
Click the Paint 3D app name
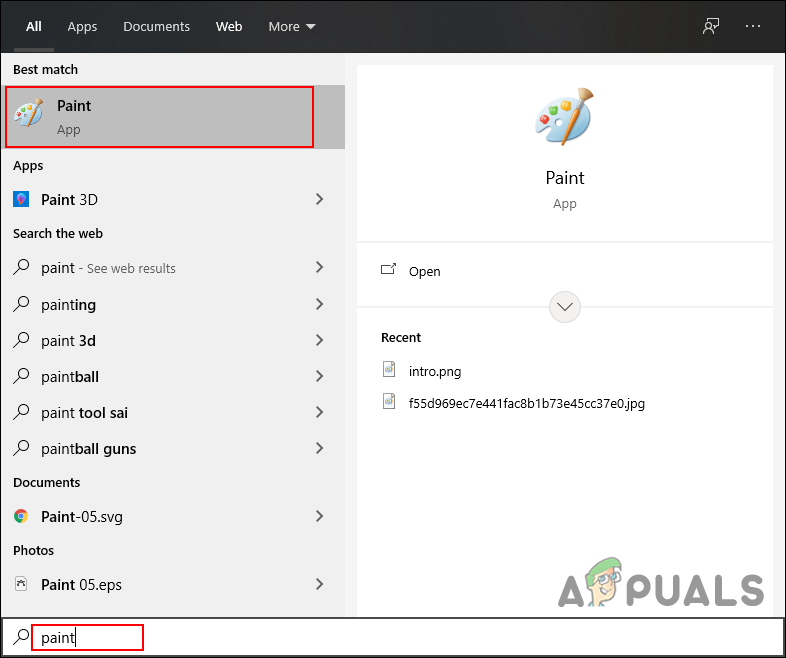pyautogui.click(x=69, y=200)
